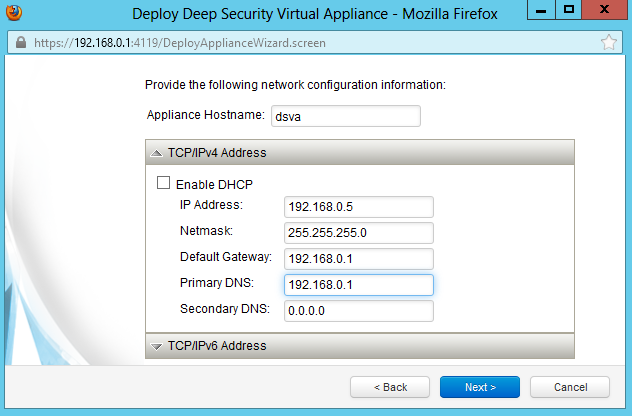Click the padlock site security icon
Image resolution: width=632 pixels, height=416 pixels.
tap(20, 44)
